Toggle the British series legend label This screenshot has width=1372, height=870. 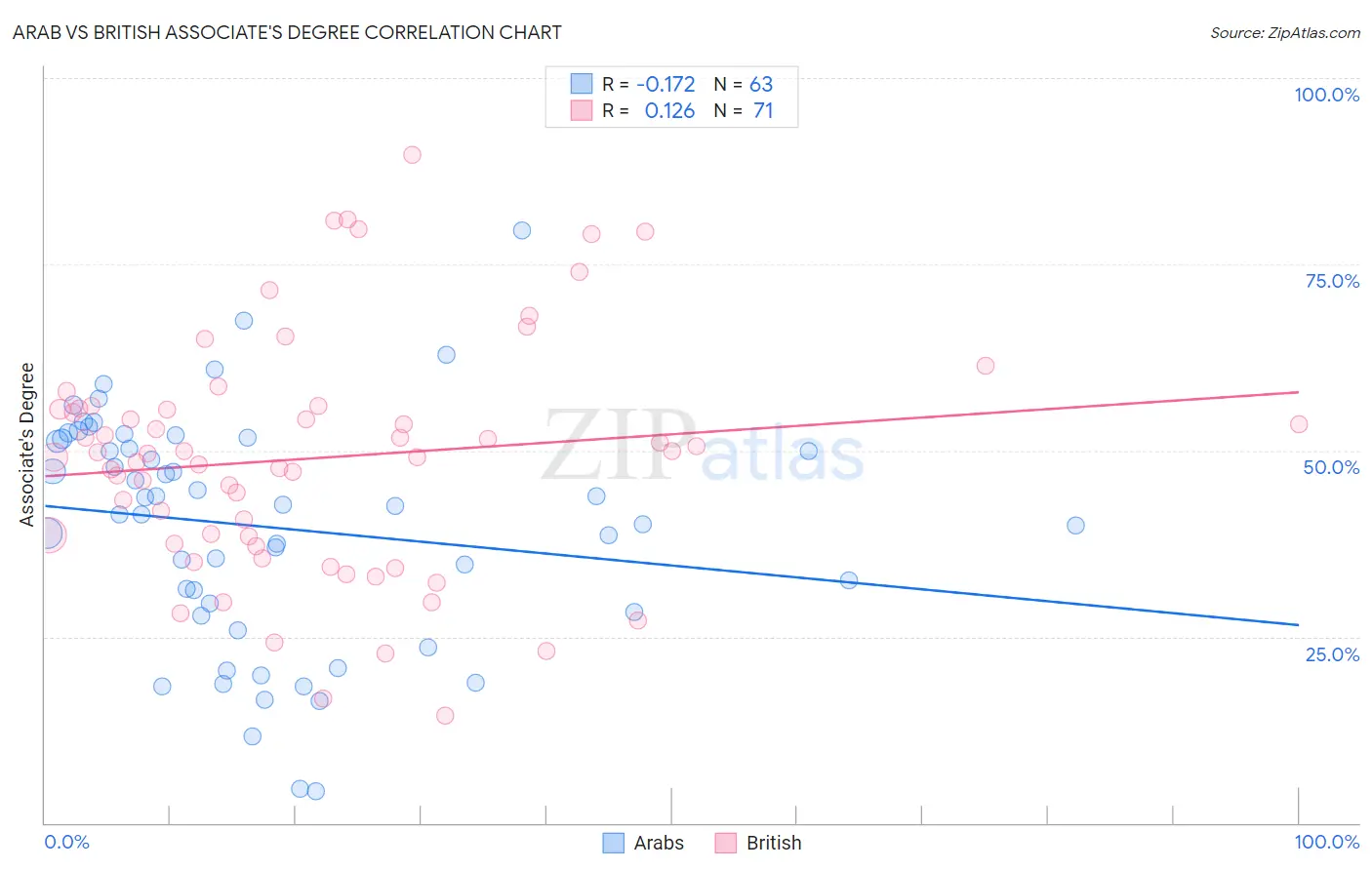pyautogui.click(x=774, y=843)
